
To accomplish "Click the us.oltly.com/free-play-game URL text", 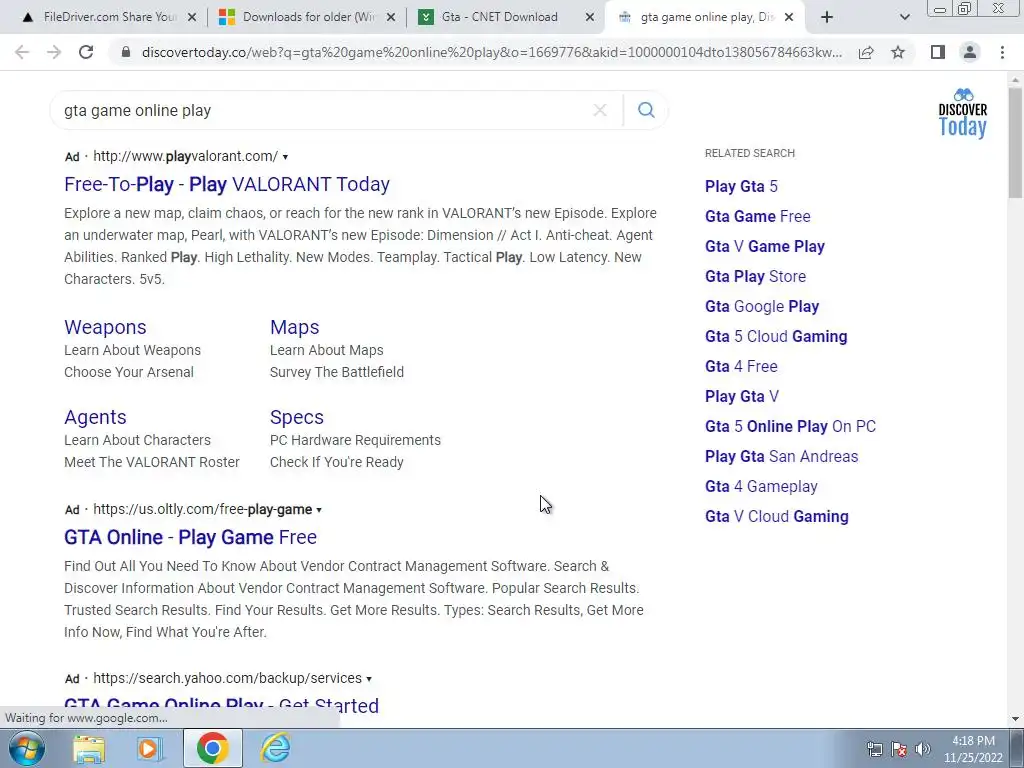I will 202,509.
